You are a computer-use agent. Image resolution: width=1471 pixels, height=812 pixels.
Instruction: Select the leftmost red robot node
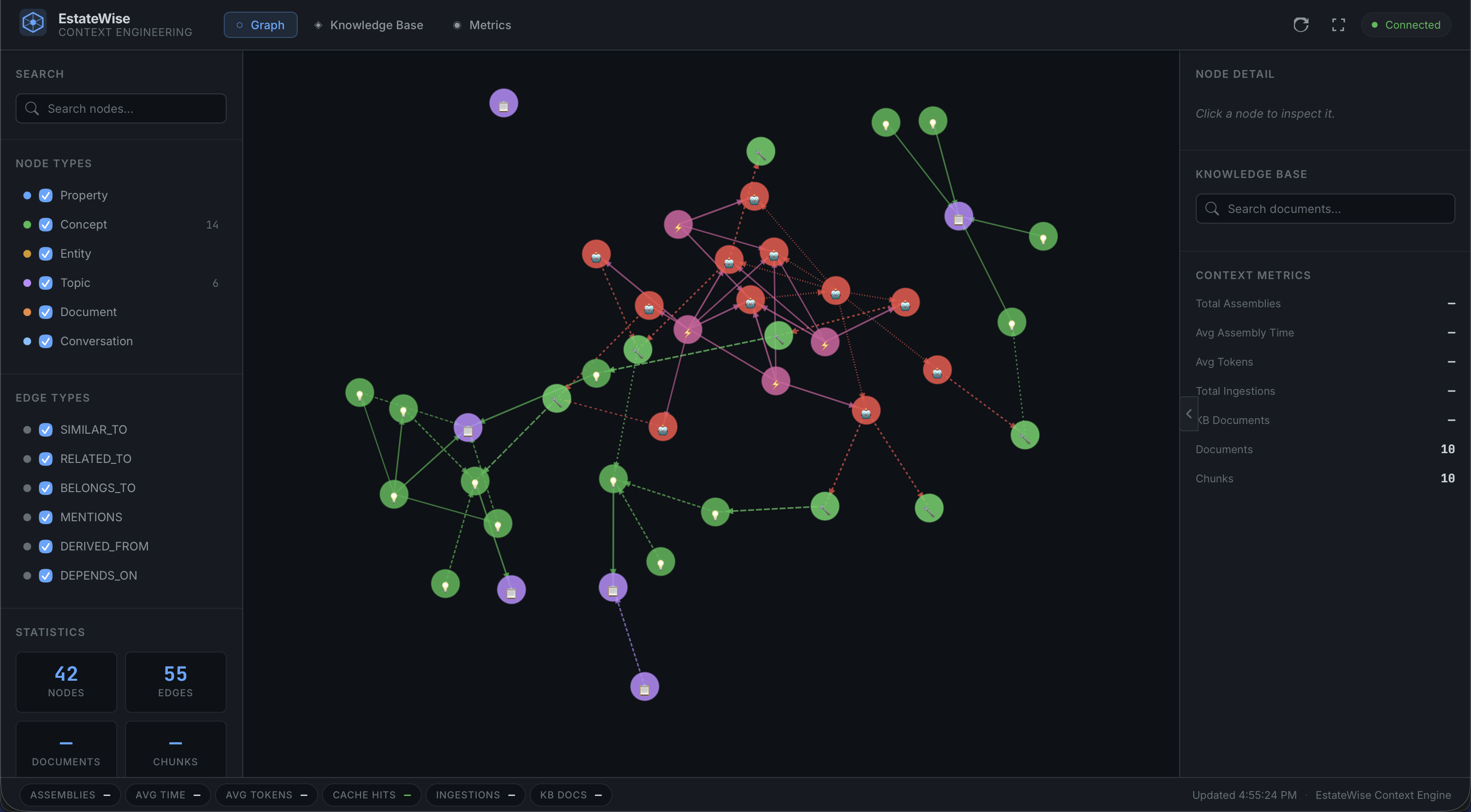(596, 254)
